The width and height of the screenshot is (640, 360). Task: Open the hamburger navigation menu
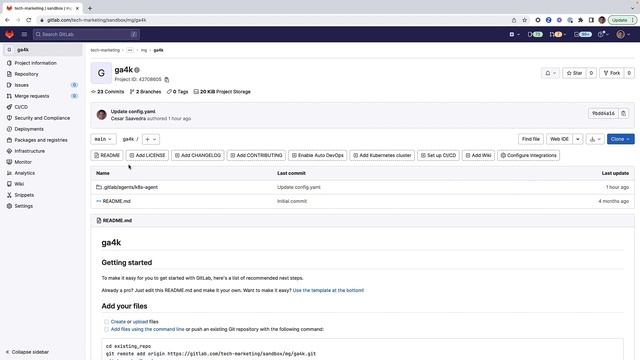(x=24, y=34)
